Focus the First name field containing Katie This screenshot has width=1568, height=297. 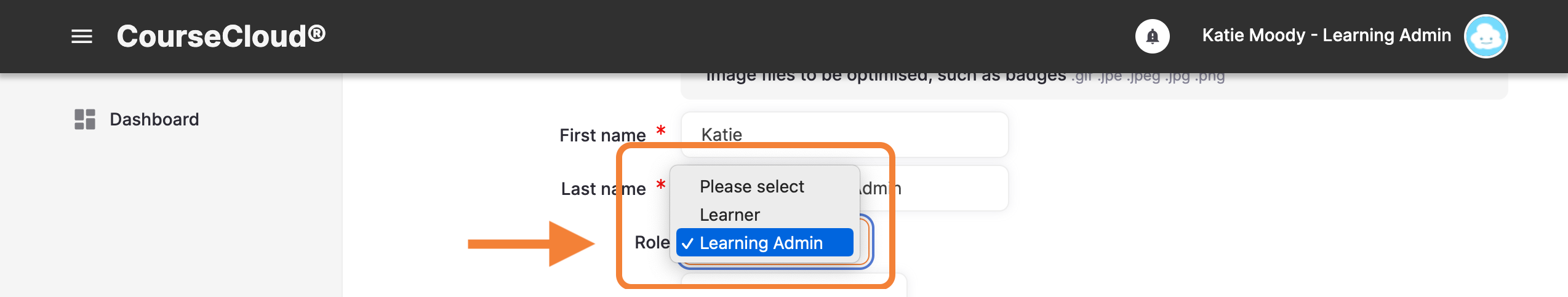pos(844,135)
